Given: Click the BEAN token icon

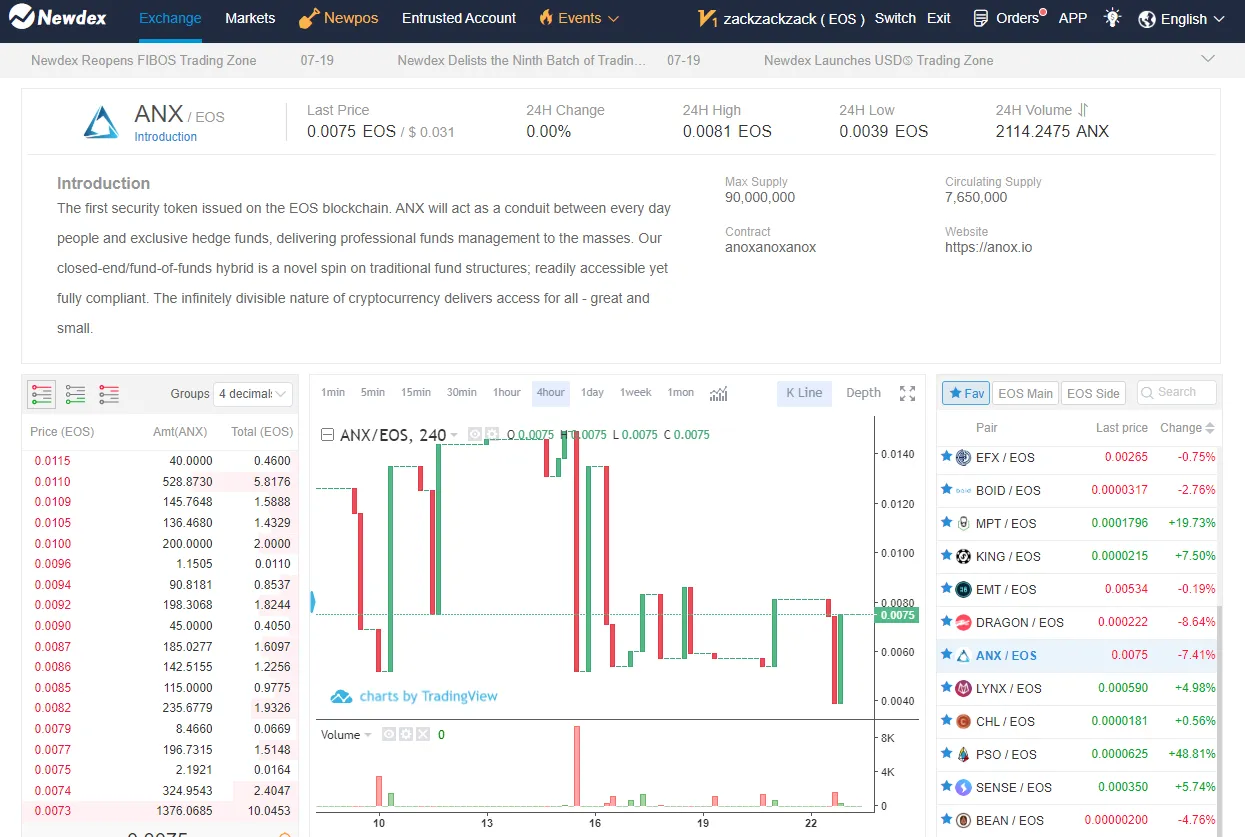Looking at the screenshot, I should [964, 820].
